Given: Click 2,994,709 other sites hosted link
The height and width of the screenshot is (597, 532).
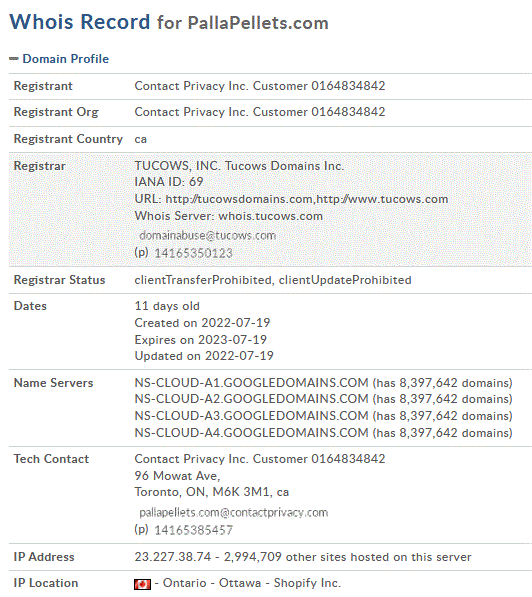Looking at the screenshot, I should click(x=347, y=557).
